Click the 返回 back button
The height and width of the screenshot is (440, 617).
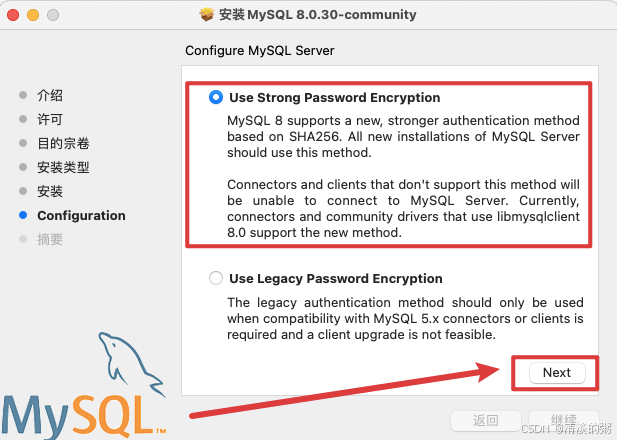click(x=486, y=421)
